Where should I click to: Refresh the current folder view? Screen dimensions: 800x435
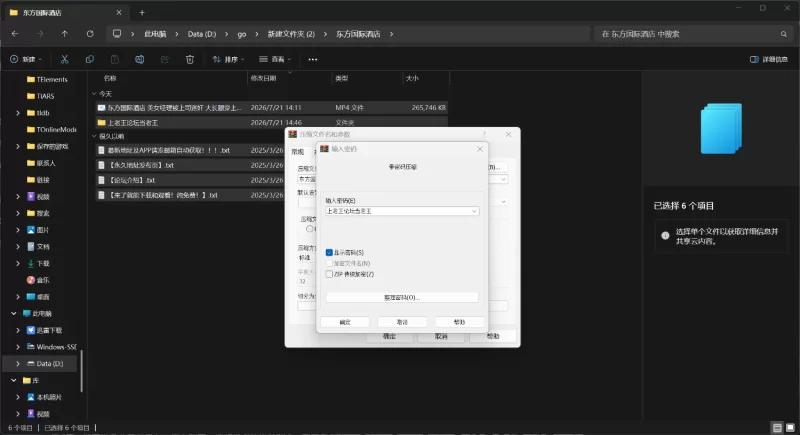[90, 34]
